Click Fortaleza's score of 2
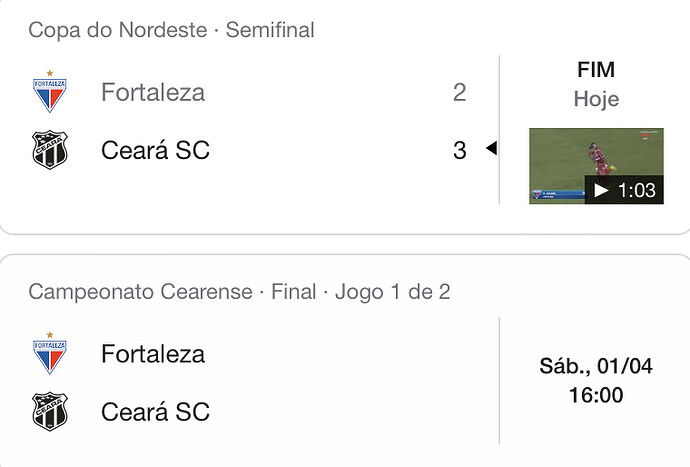This screenshot has height=467, width=690. coord(459,92)
